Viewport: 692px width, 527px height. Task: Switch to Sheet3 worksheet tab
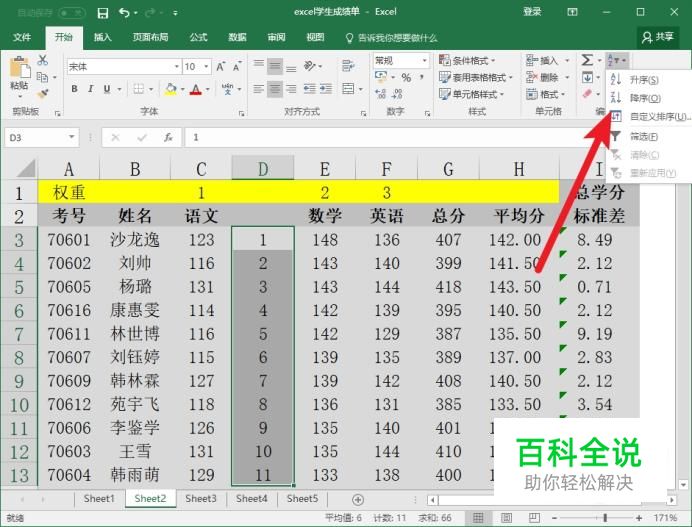pyautogui.click(x=201, y=499)
